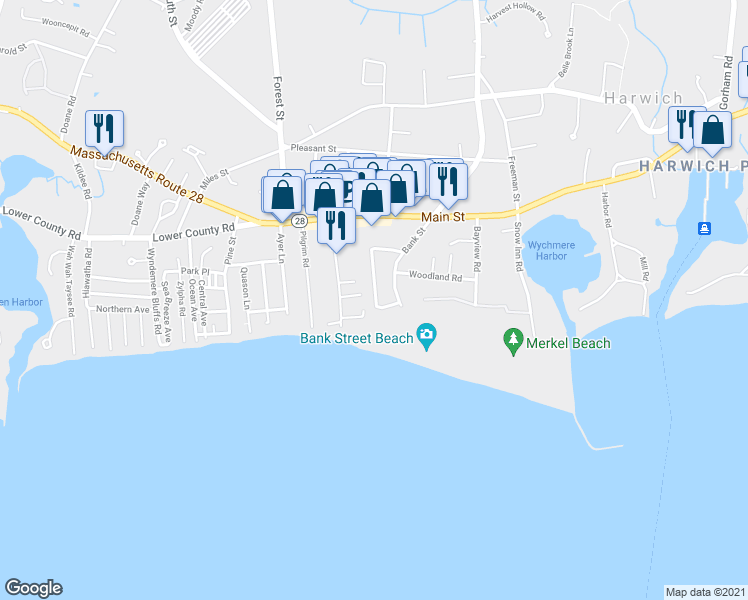Select the restaurant marker below Main St
748x600 pixels.
point(336,226)
